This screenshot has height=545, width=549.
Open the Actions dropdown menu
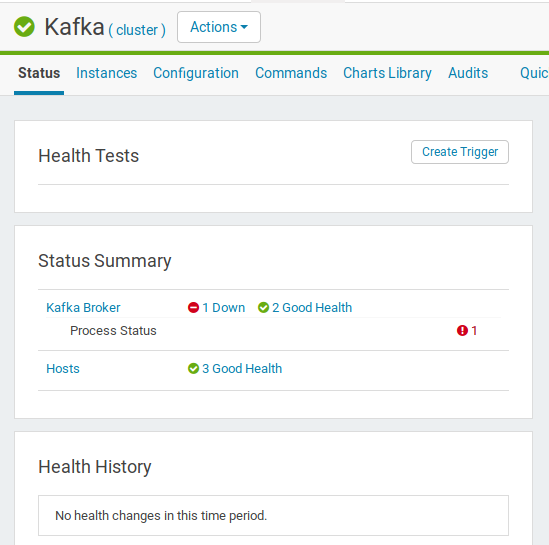[219, 27]
